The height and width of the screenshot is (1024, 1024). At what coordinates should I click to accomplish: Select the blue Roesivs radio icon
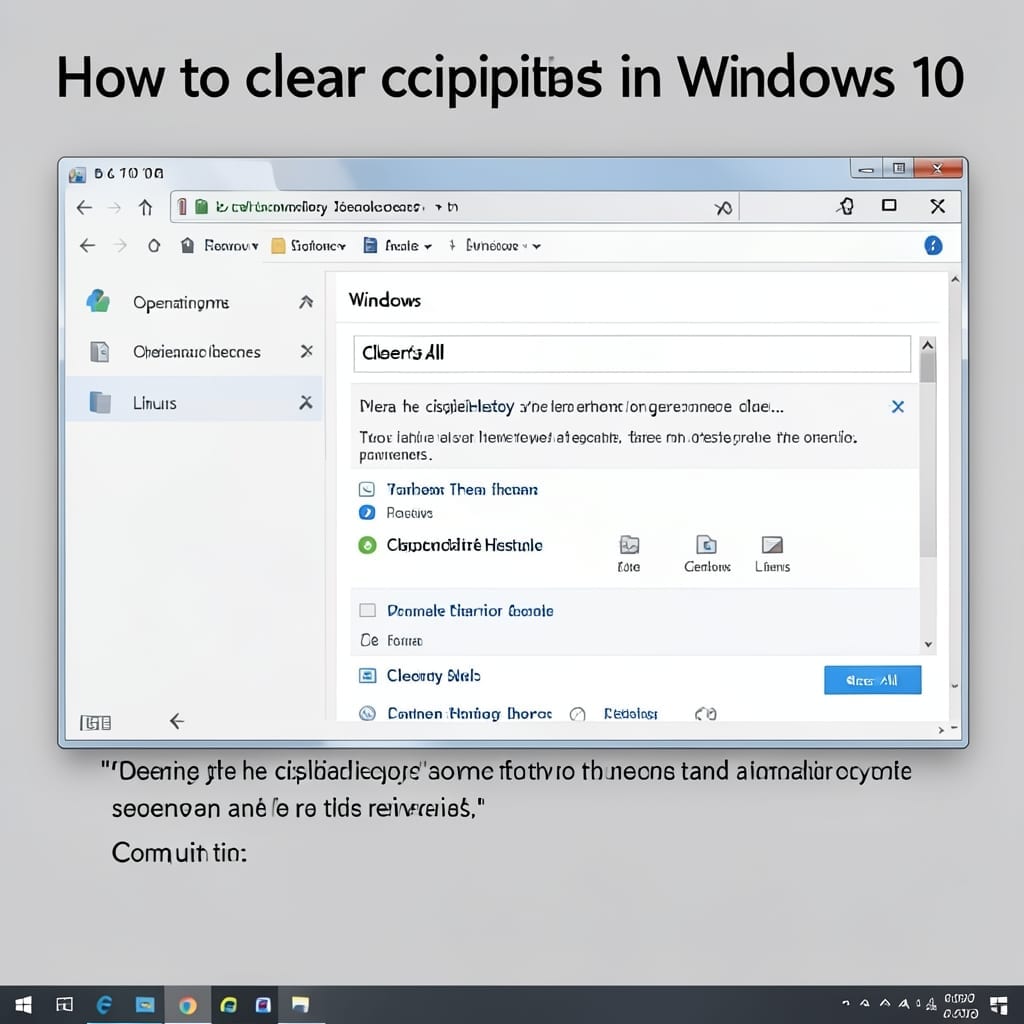pos(367,512)
